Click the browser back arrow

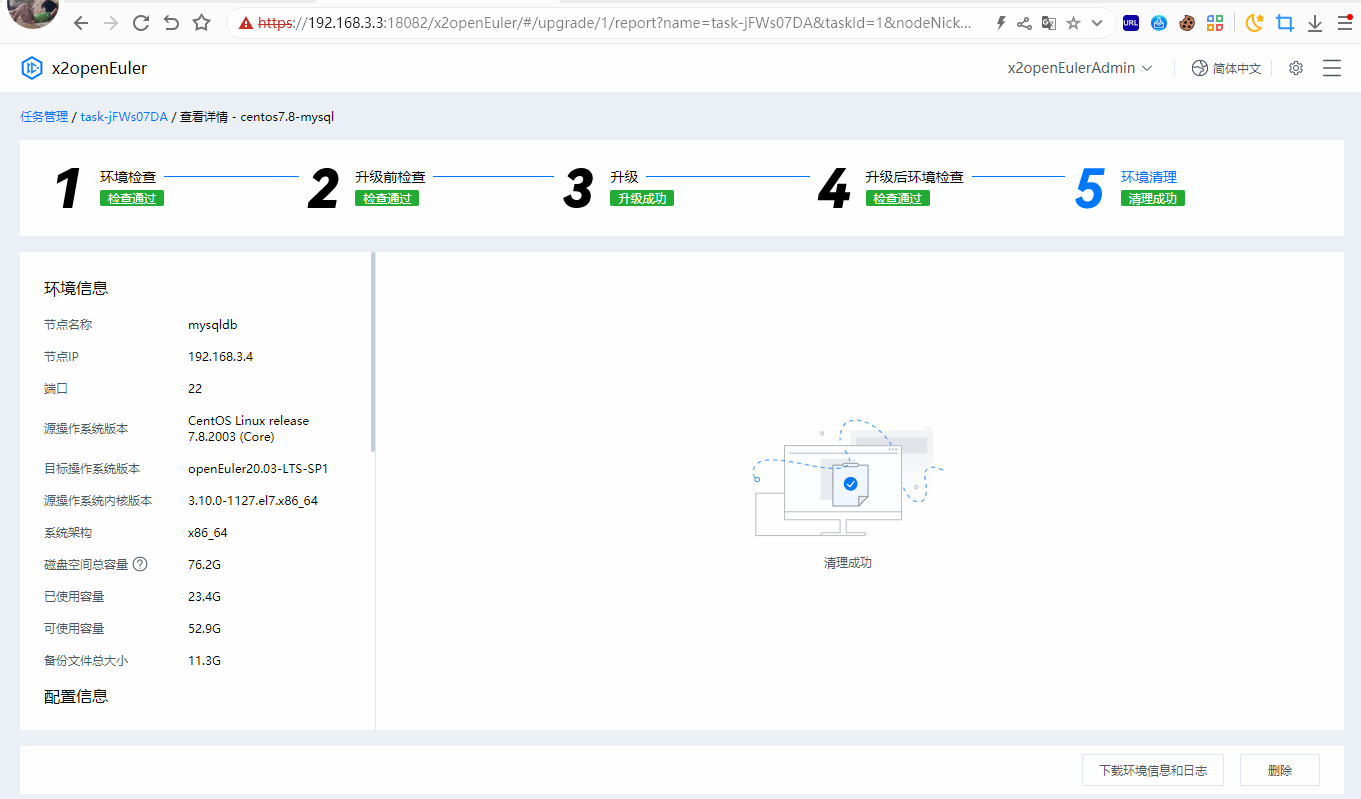81,22
